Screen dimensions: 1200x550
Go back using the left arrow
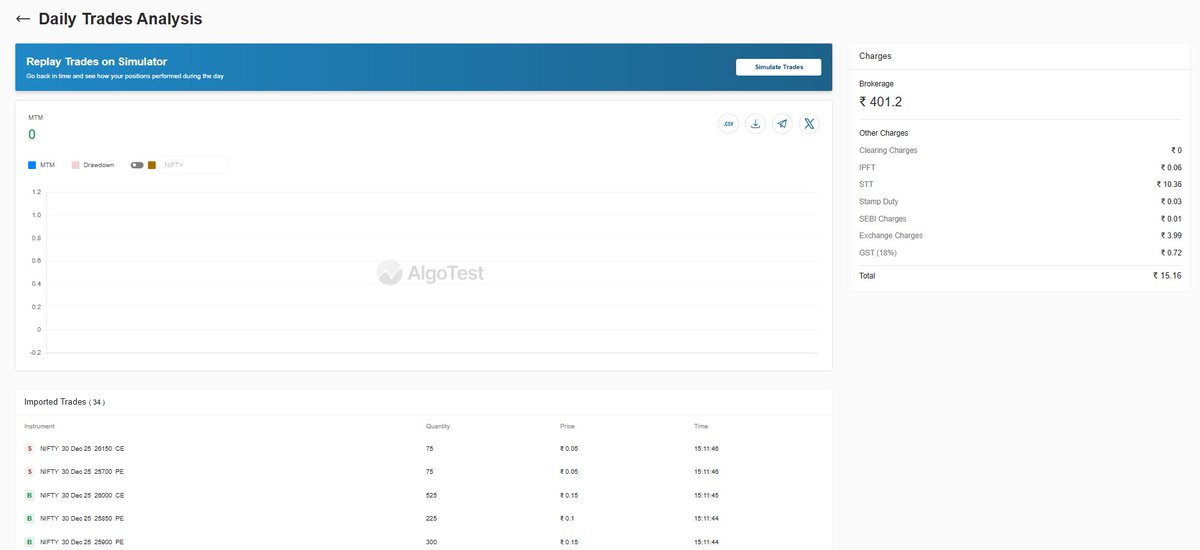(x=23, y=19)
